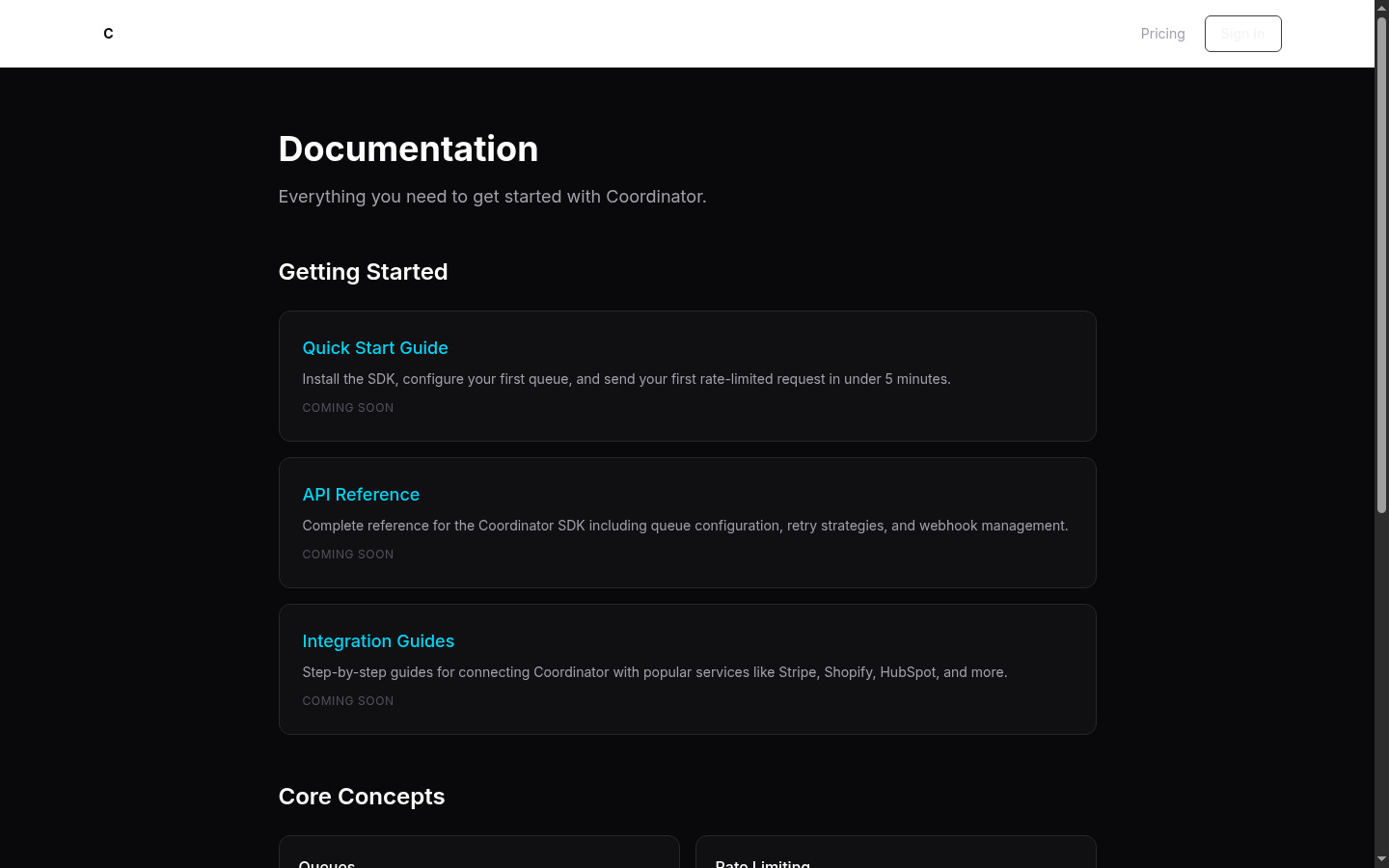Viewport: 1389px width, 868px height.
Task: Click the Quick Start Guide description text
Action: [626, 379]
